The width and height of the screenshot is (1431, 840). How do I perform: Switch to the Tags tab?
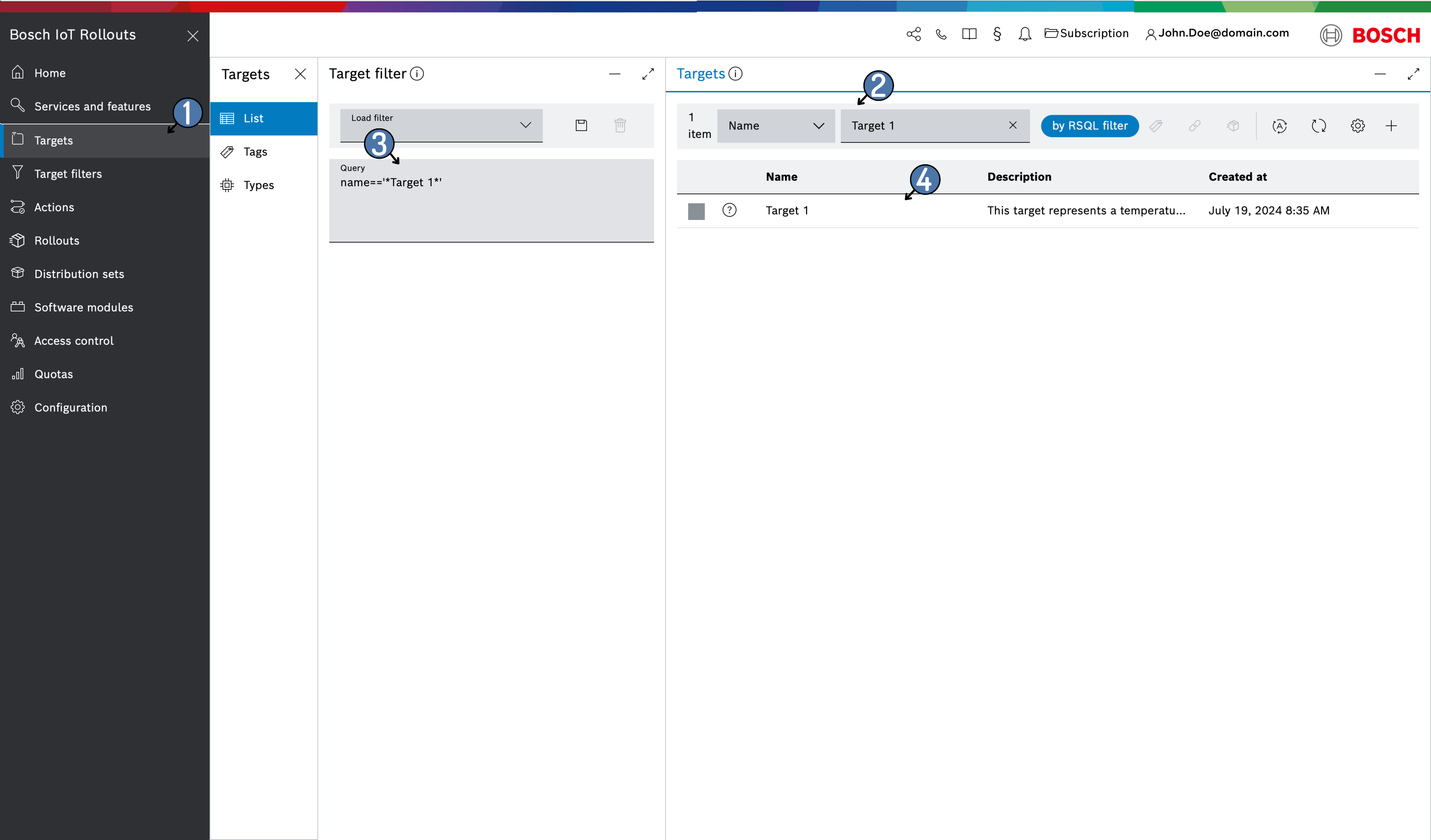click(x=255, y=152)
